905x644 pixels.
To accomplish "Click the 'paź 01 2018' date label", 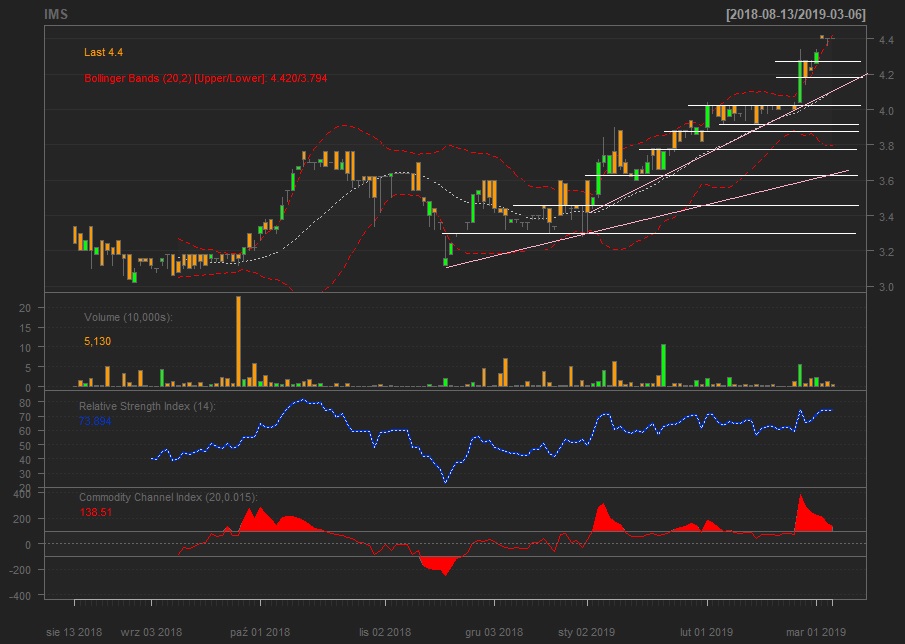I will [260, 632].
